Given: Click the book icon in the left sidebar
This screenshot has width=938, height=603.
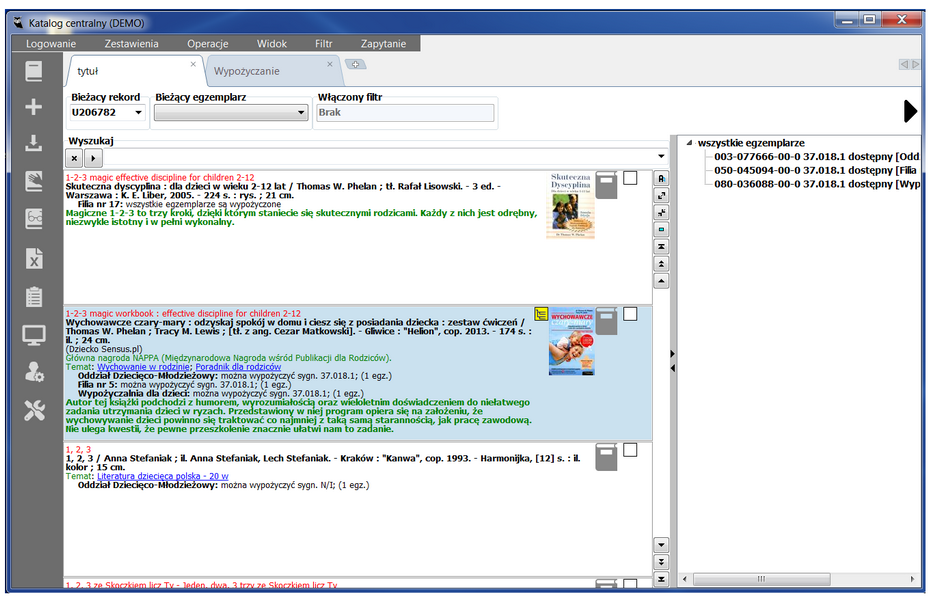Looking at the screenshot, I should click(x=34, y=72).
